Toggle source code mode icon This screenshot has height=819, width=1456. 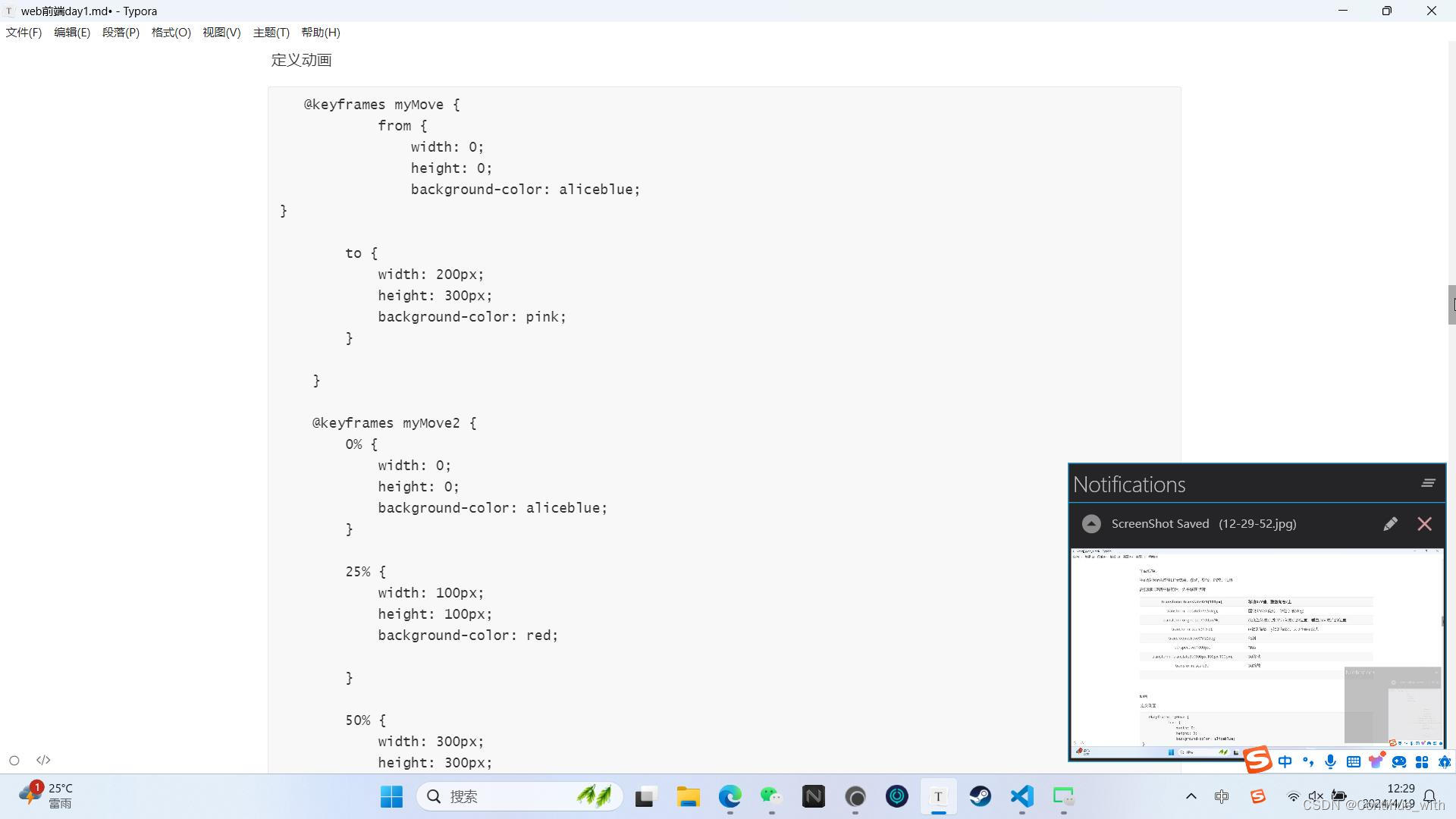43,760
